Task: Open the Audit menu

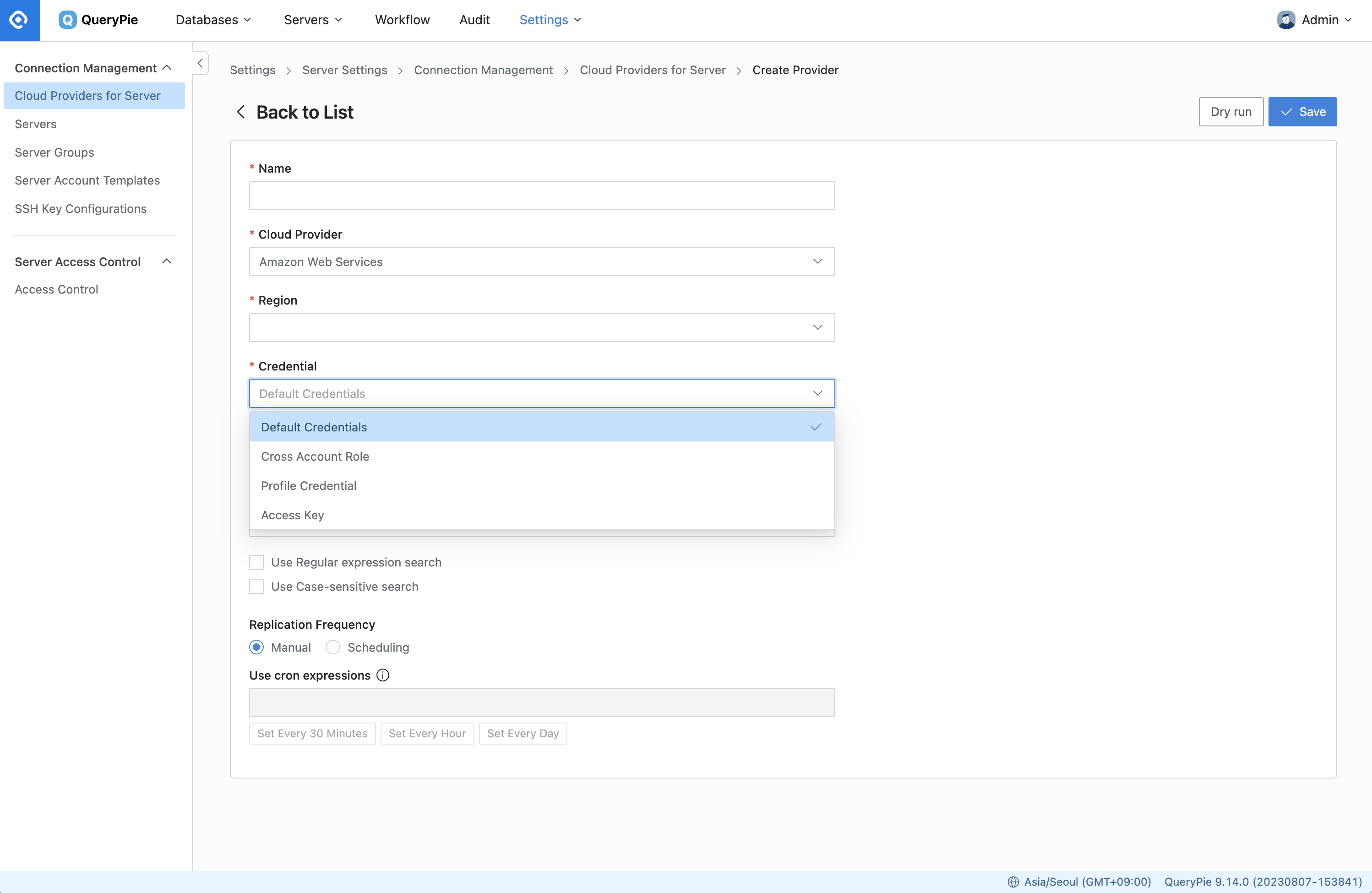Action: pyautogui.click(x=474, y=20)
